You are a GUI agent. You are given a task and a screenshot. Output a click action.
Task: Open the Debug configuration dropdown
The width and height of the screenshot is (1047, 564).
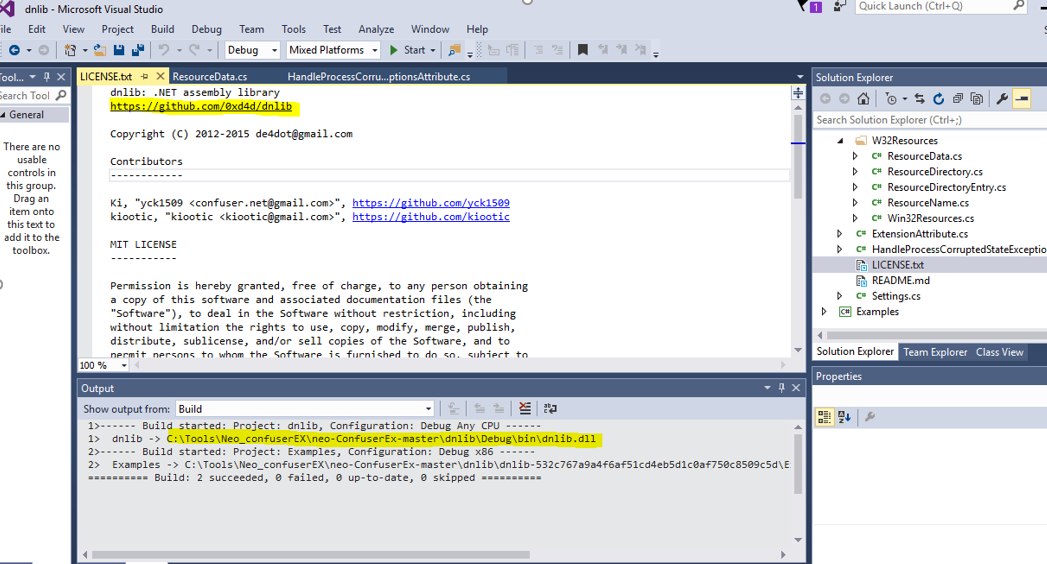pyautogui.click(x=274, y=50)
